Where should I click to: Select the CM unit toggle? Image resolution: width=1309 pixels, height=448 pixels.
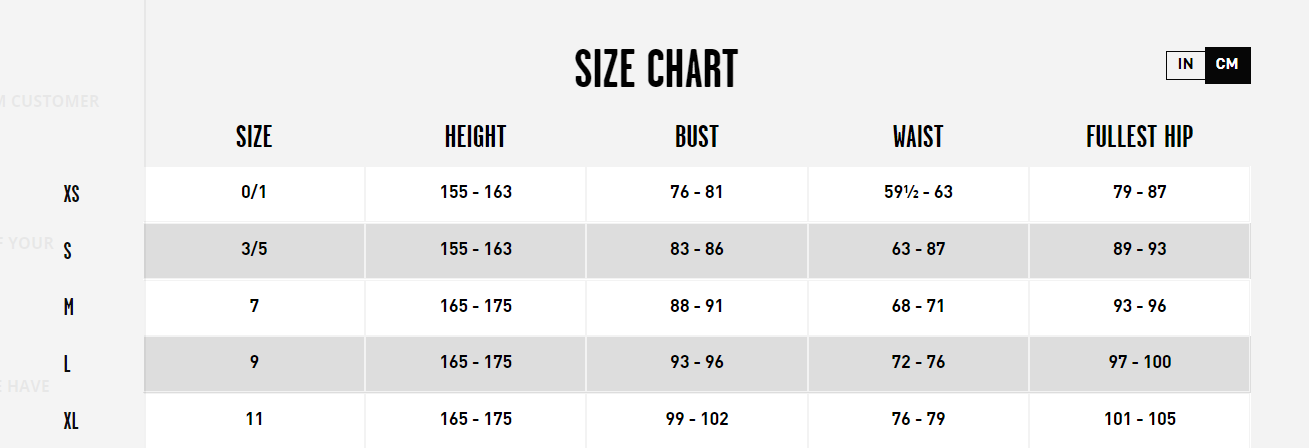click(x=1227, y=65)
